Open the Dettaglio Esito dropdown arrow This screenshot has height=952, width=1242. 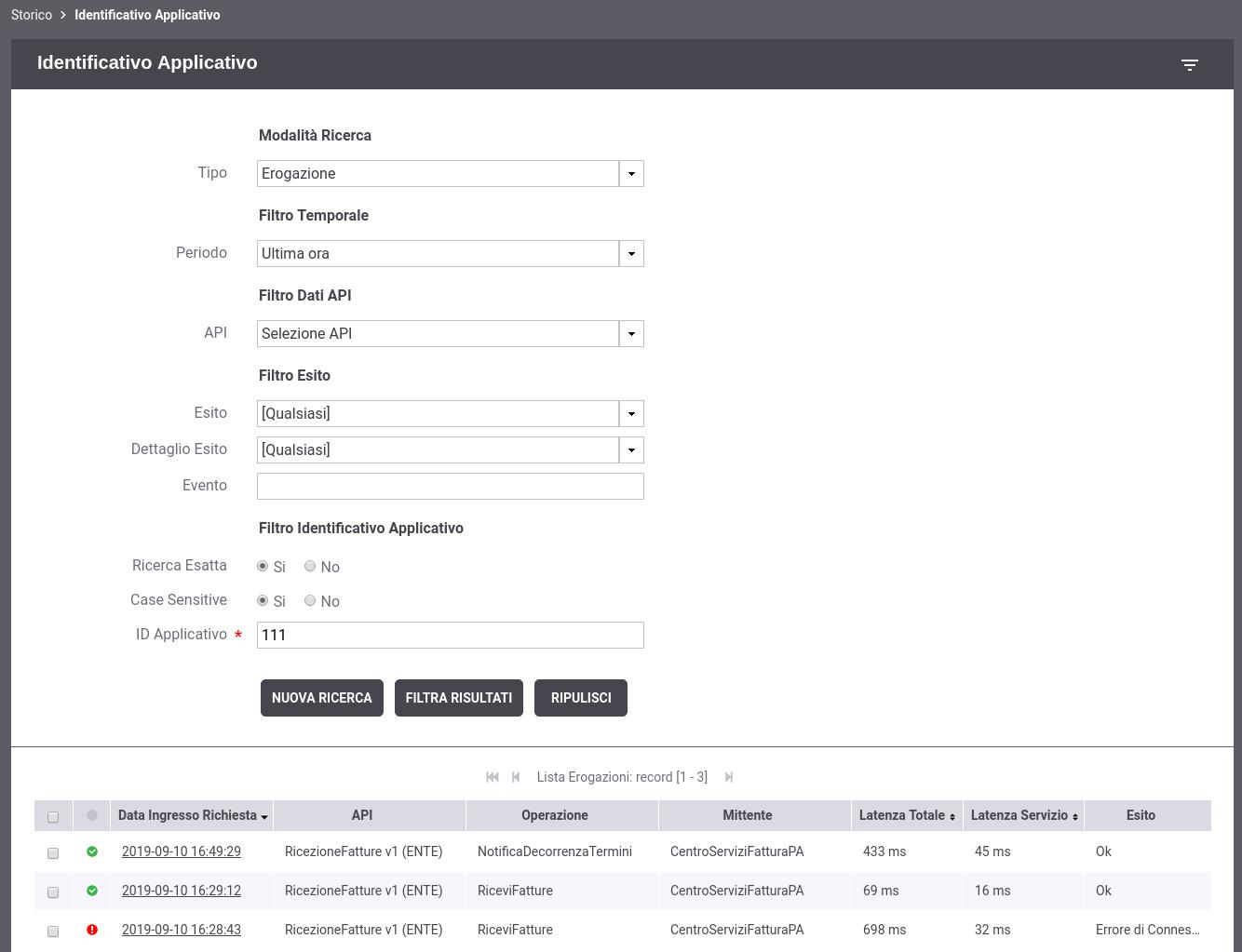[x=631, y=449]
